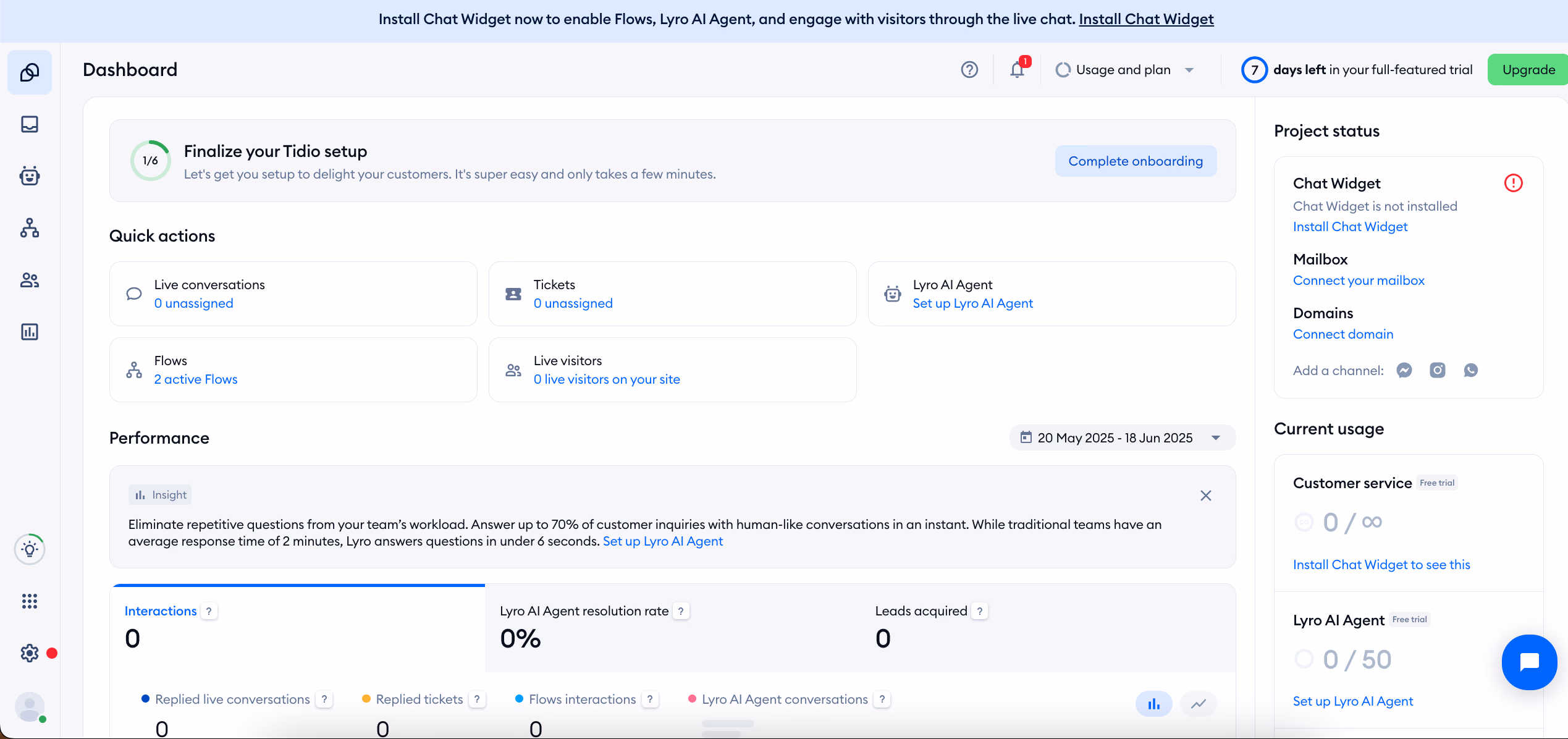Click the notifications bell icon
The width and height of the screenshot is (1568, 739).
tap(1017, 70)
